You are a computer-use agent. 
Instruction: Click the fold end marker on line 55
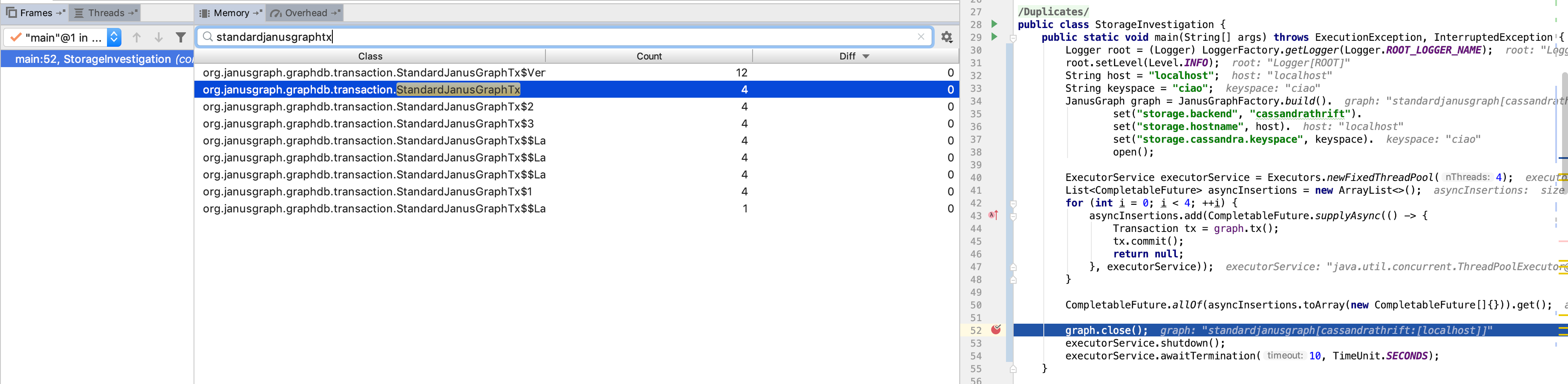[x=1013, y=369]
